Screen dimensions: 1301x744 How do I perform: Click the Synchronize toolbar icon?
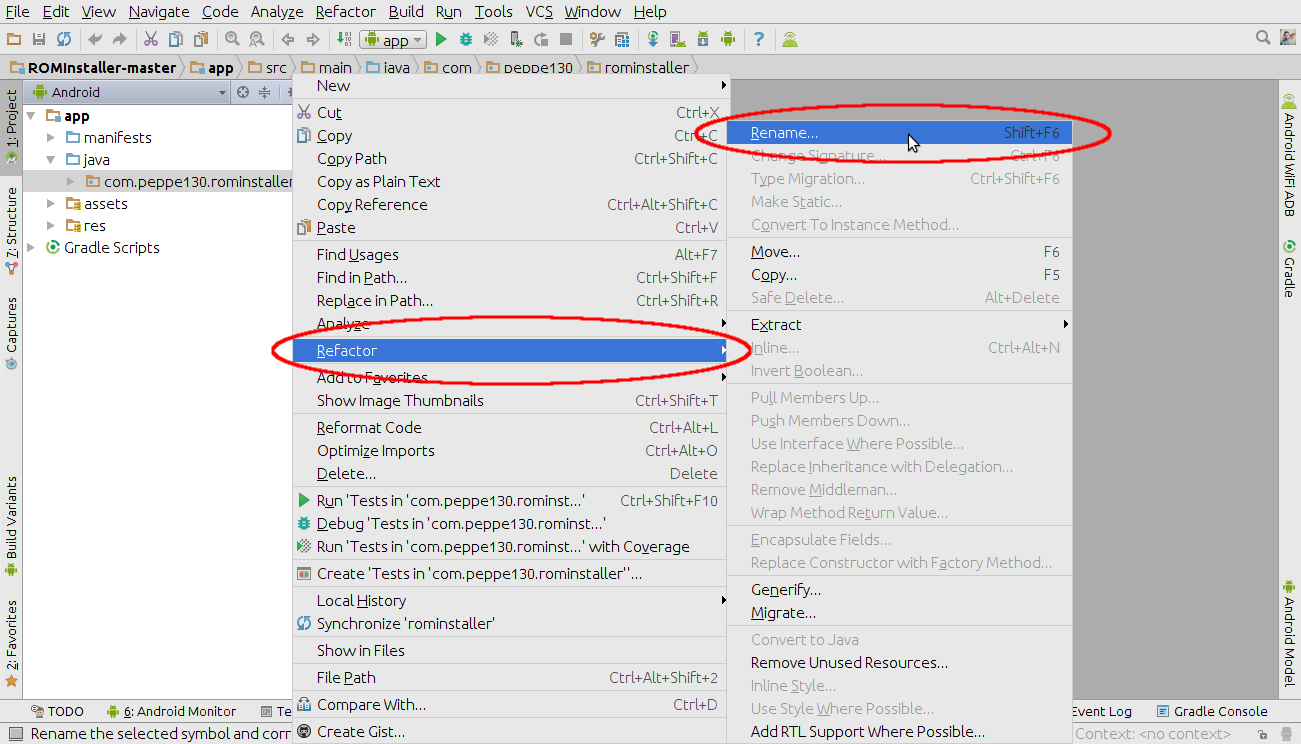(64, 39)
